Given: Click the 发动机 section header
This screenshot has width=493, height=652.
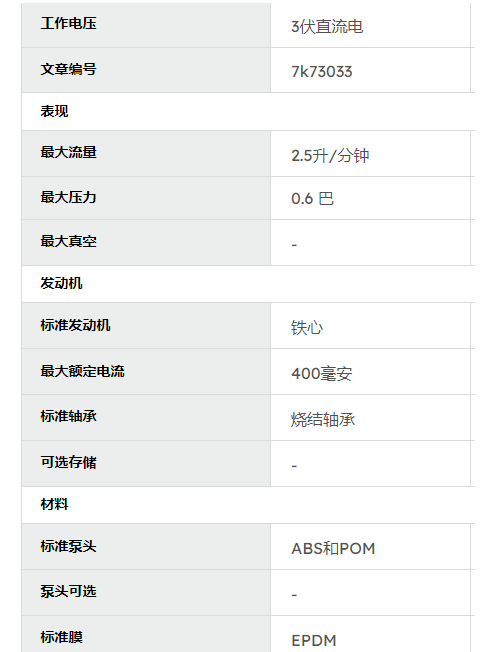Looking at the screenshot, I should click(x=62, y=283).
